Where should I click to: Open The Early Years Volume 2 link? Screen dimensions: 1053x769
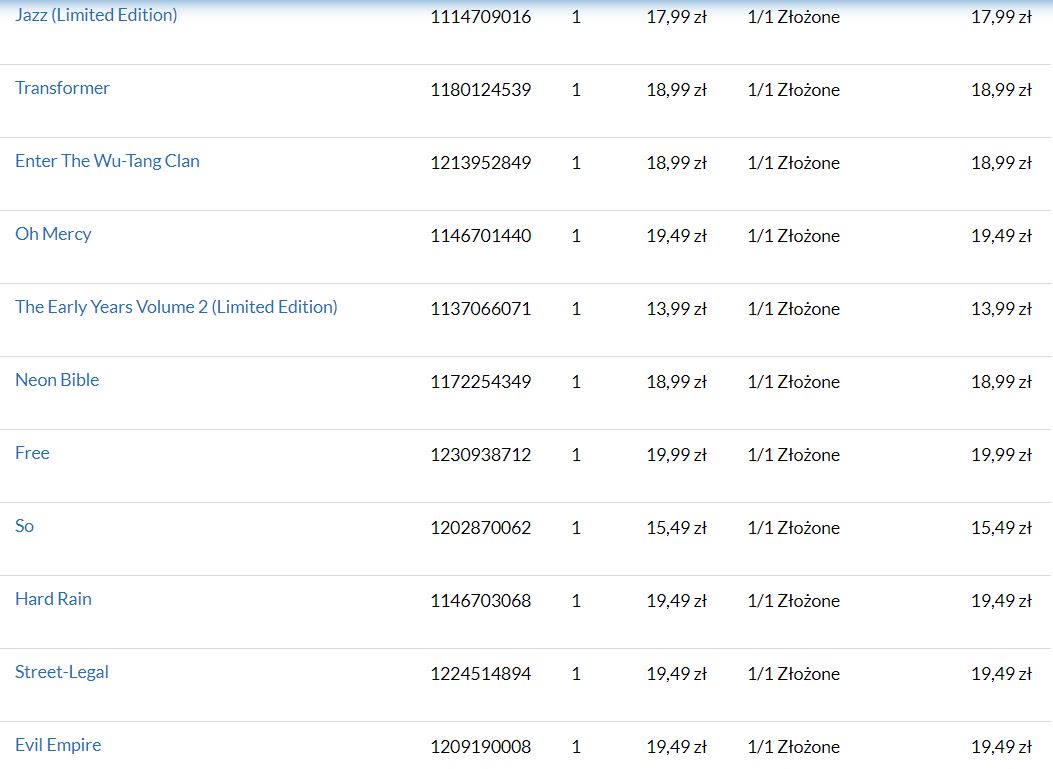tap(176, 307)
